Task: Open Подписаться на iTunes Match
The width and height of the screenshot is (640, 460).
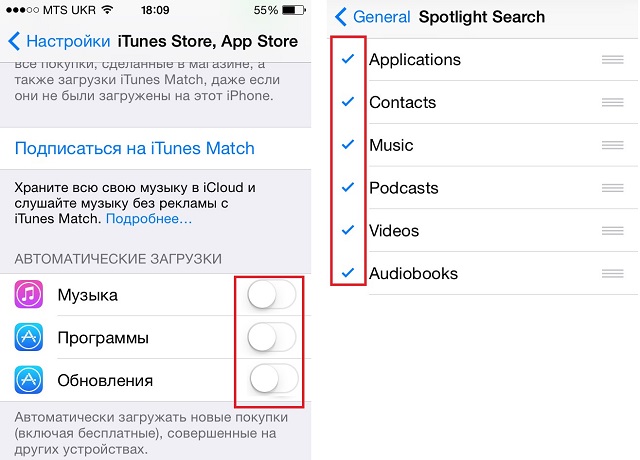Action: click(x=135, y=148)
